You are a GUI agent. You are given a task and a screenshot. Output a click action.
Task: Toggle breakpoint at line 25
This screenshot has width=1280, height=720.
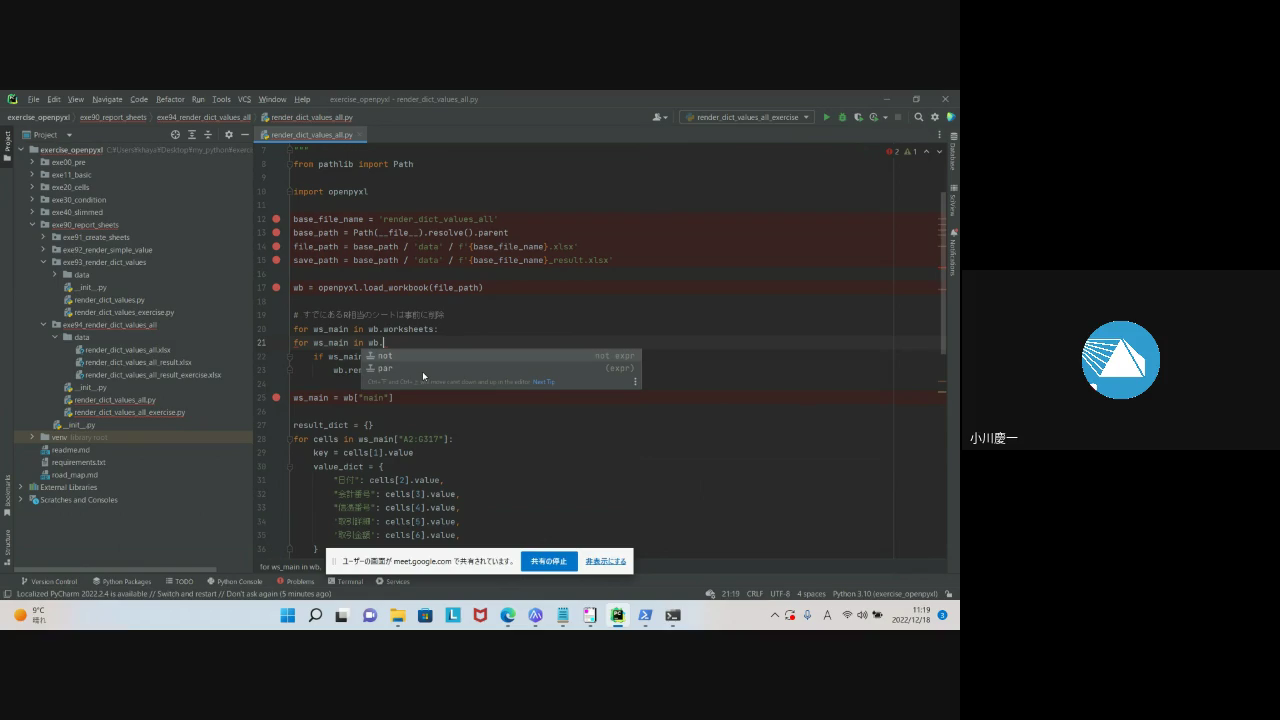pos(276,398)
